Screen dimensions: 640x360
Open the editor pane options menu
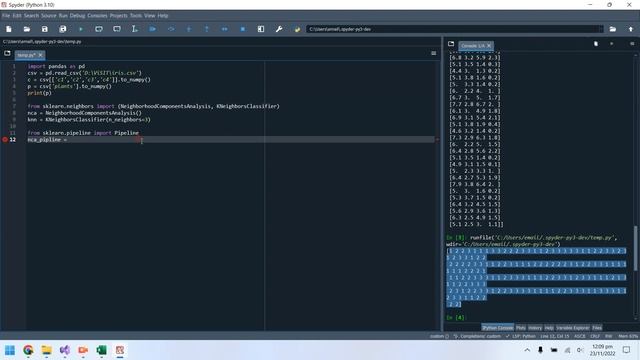click(433, 53)
